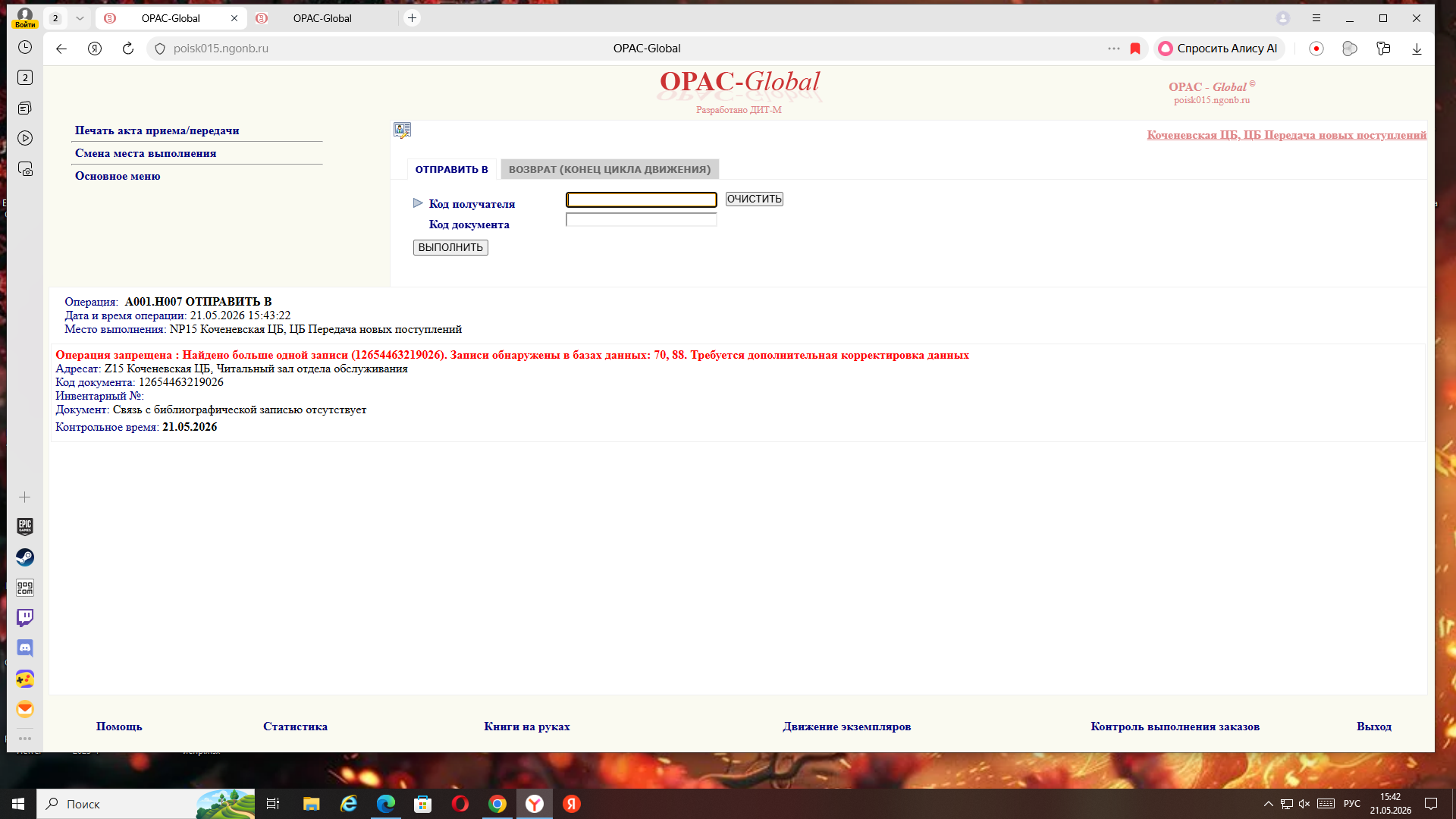This screenshot has height=819, width=1456.
Task: Open Статистика in the bottom menu
Action: [295, 726]
